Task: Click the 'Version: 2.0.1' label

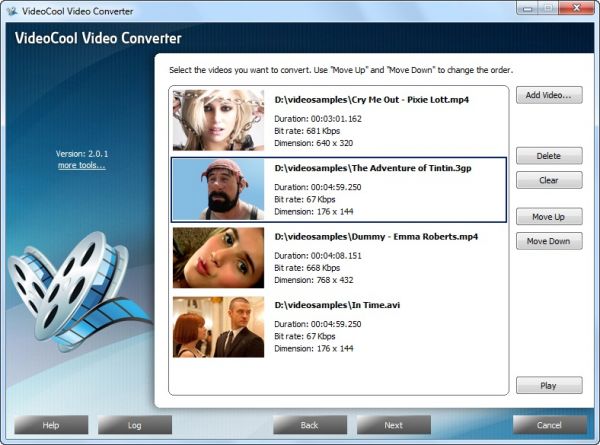Action: coord(82,154)
